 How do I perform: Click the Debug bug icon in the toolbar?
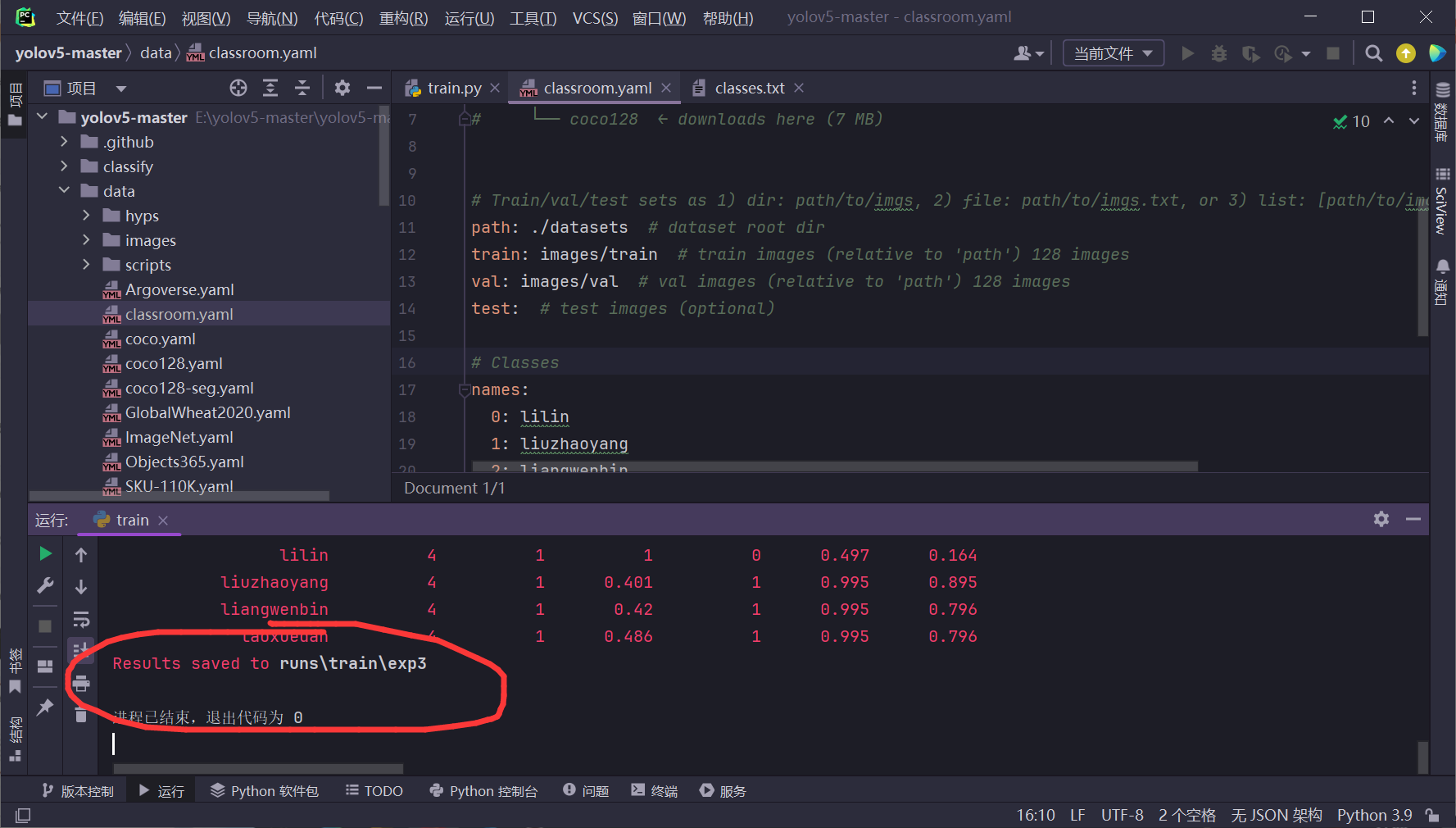tap(1219, 53)
